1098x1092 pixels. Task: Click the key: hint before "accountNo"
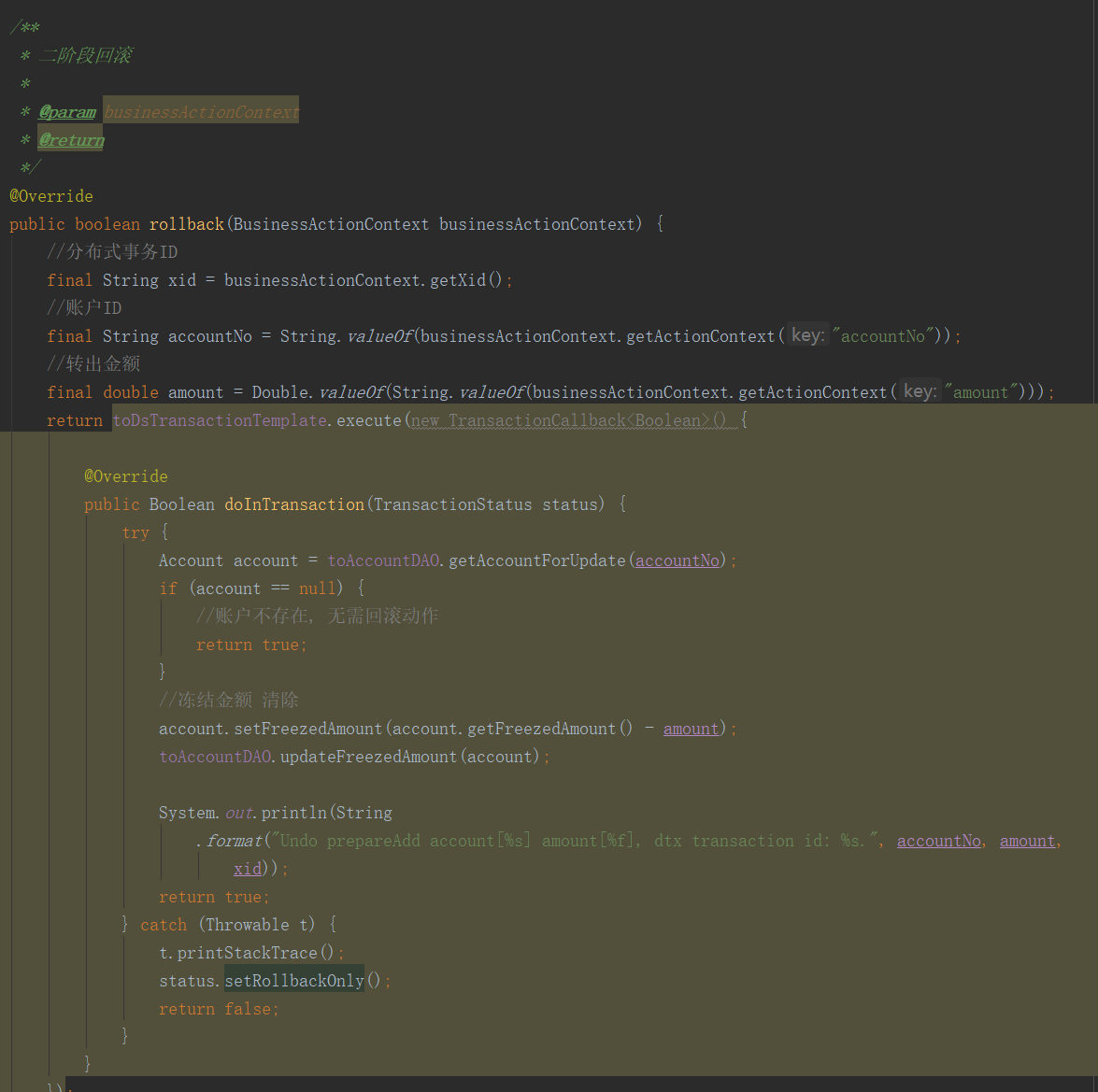coord(807,335)
